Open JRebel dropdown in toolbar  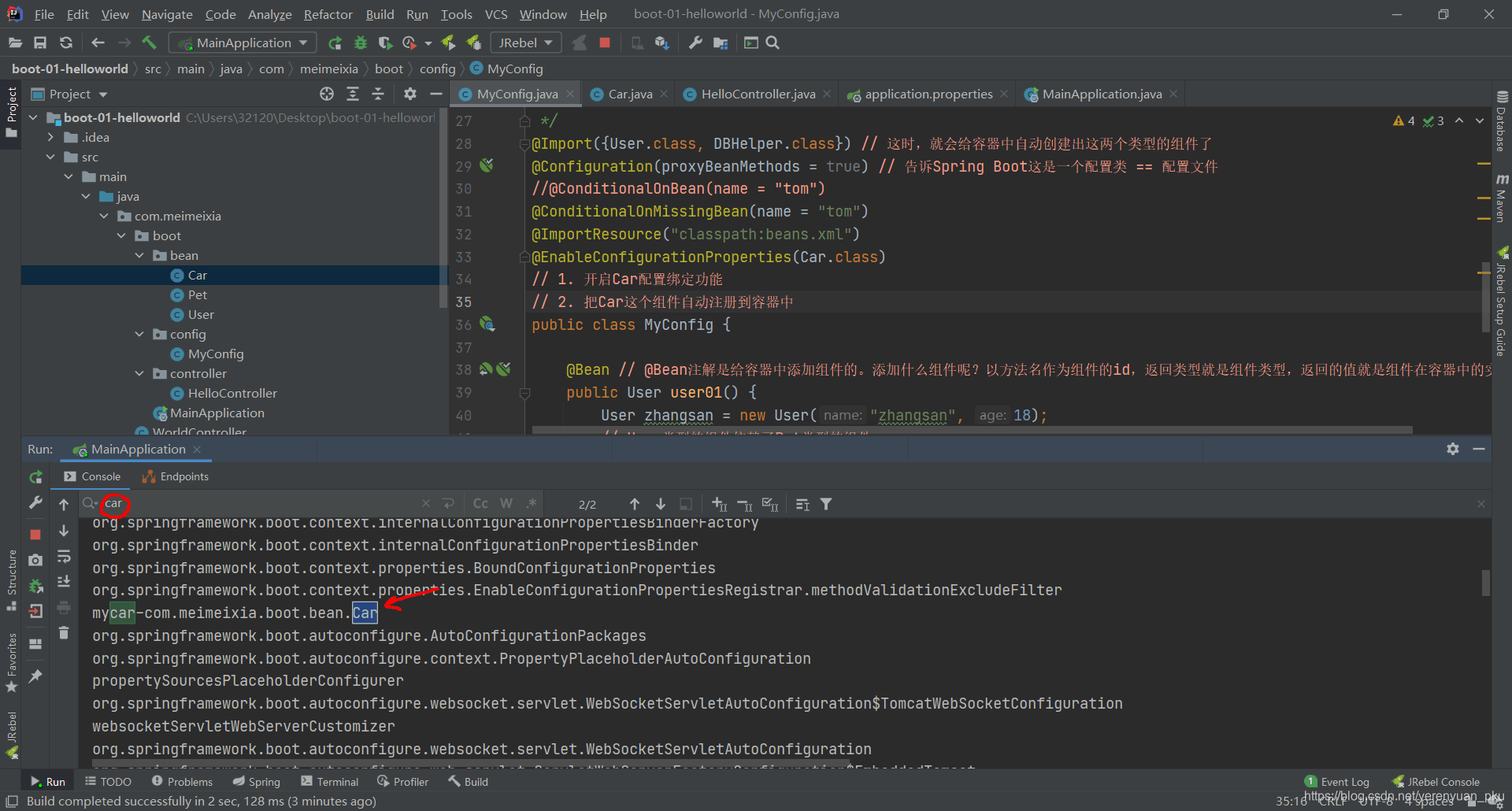pyautogui.click(x=525, y=43)
